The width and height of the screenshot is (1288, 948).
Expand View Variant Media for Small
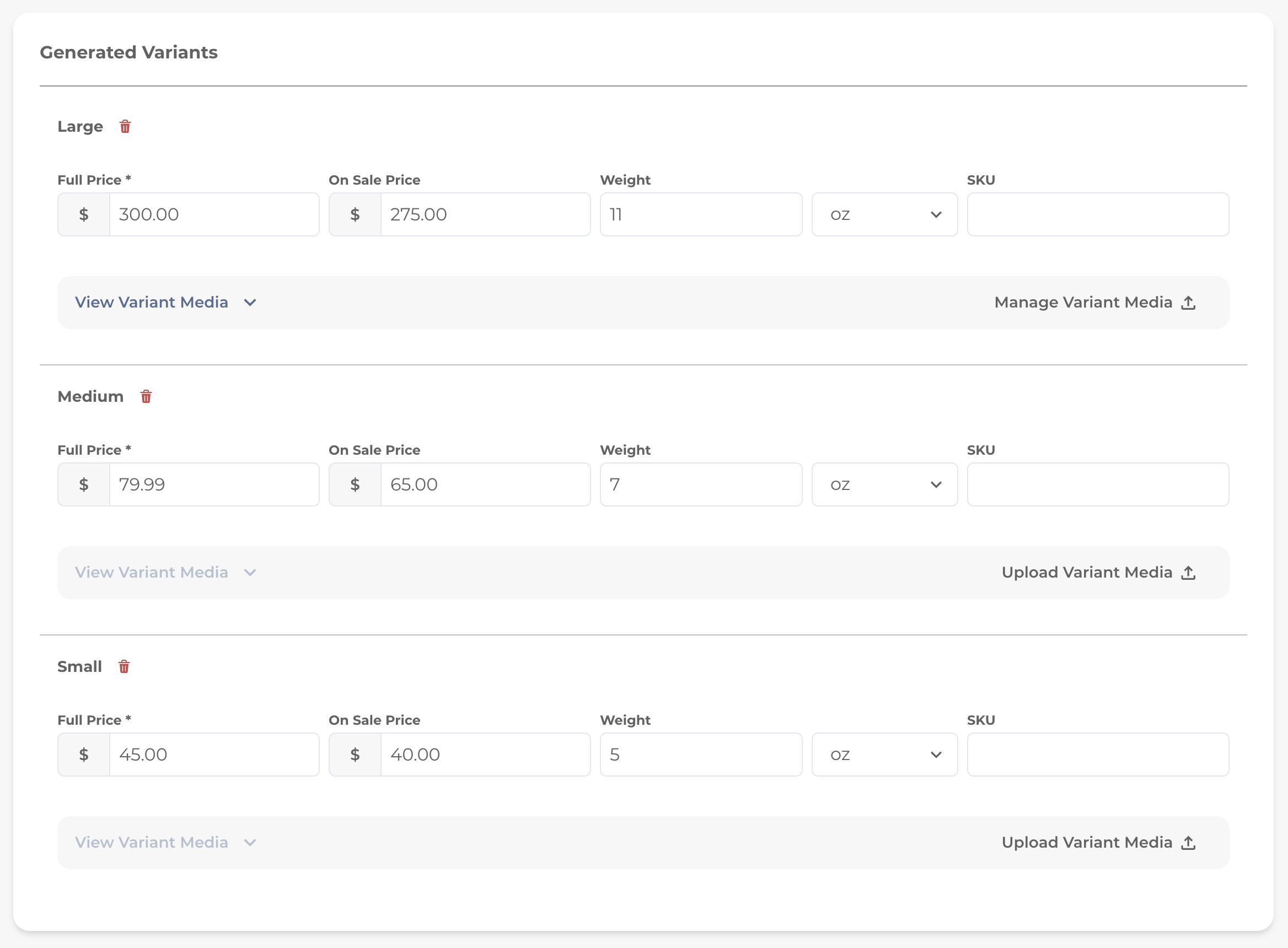tap(165, 842)
